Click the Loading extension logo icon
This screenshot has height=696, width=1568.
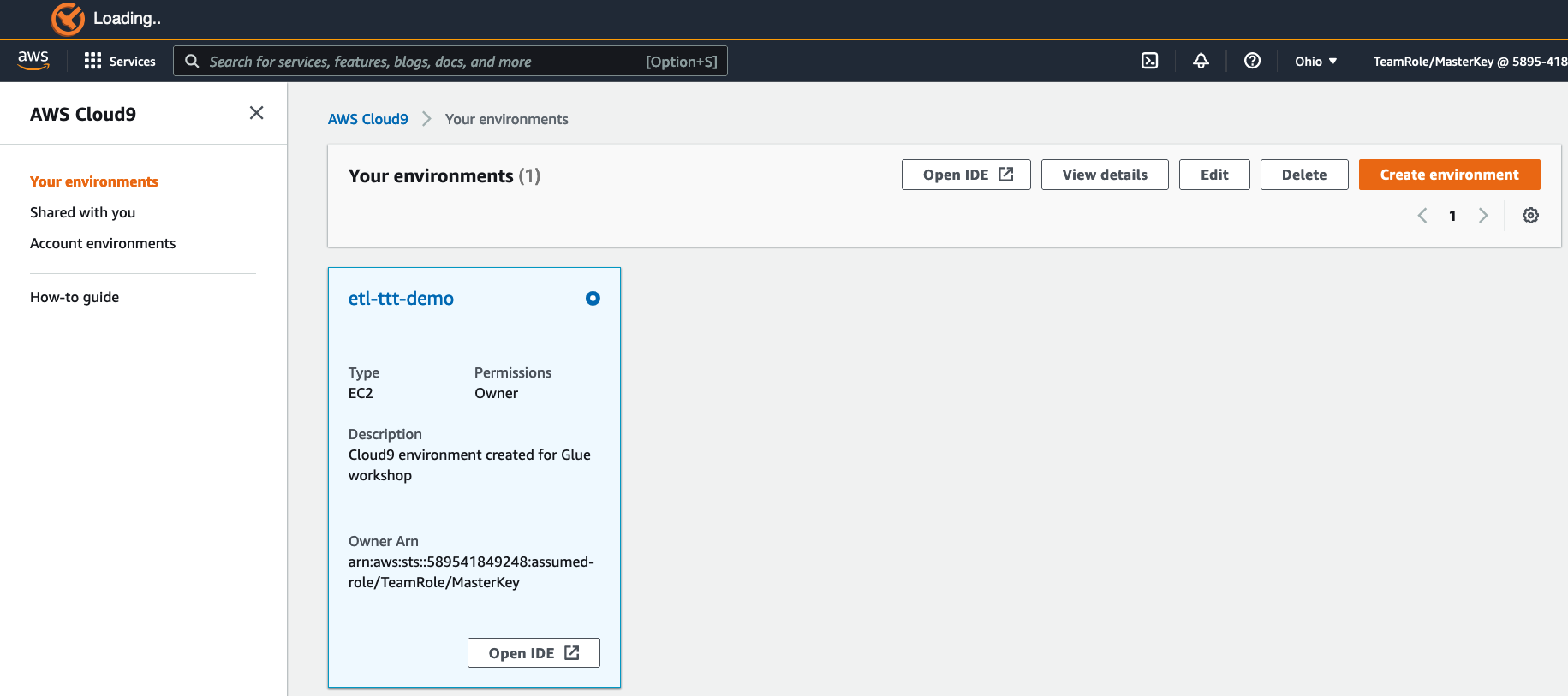(x=68, y=19)
